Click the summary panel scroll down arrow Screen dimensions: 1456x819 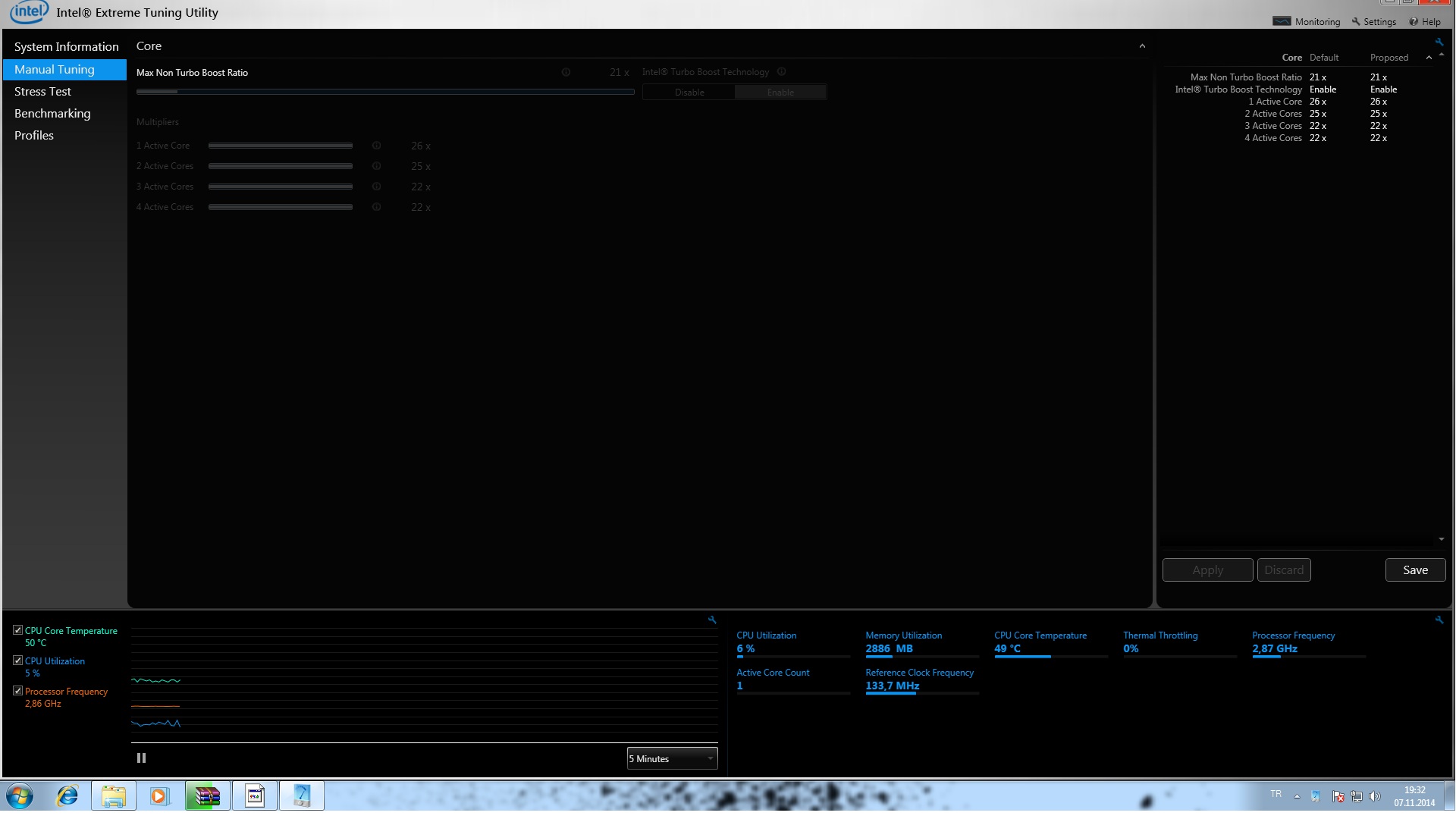pos(1442,539)
